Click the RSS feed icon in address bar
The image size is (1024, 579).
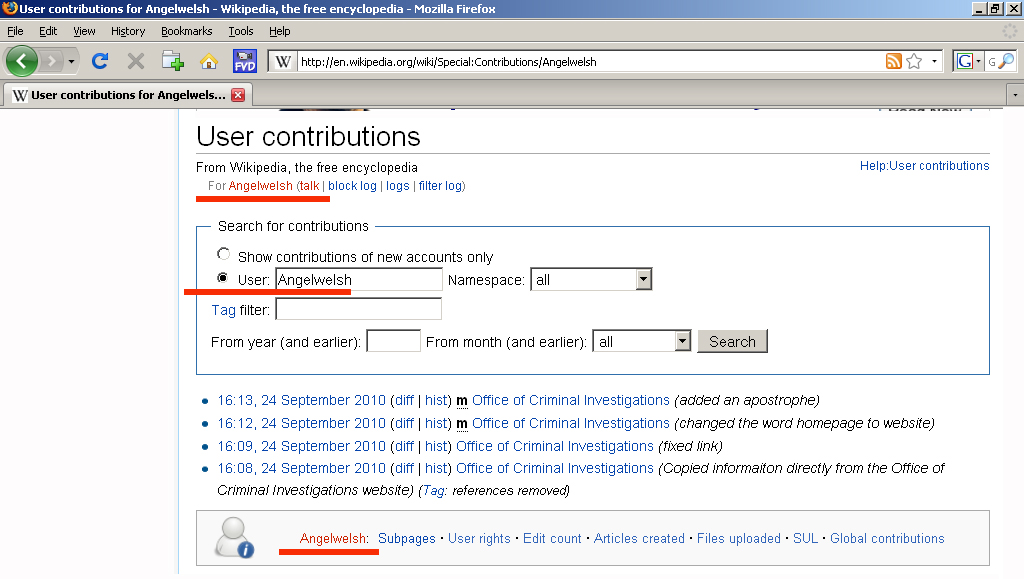[x=893, y=61]
